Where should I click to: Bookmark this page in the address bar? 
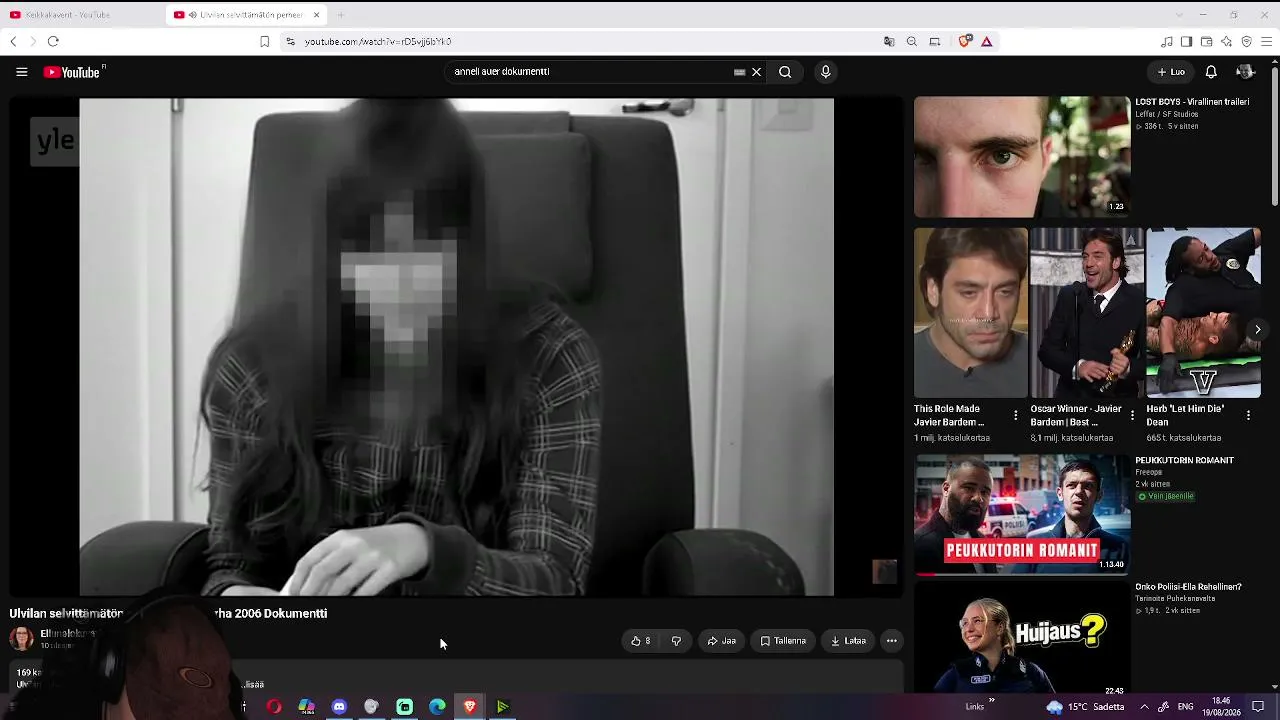tap(264, 41)
